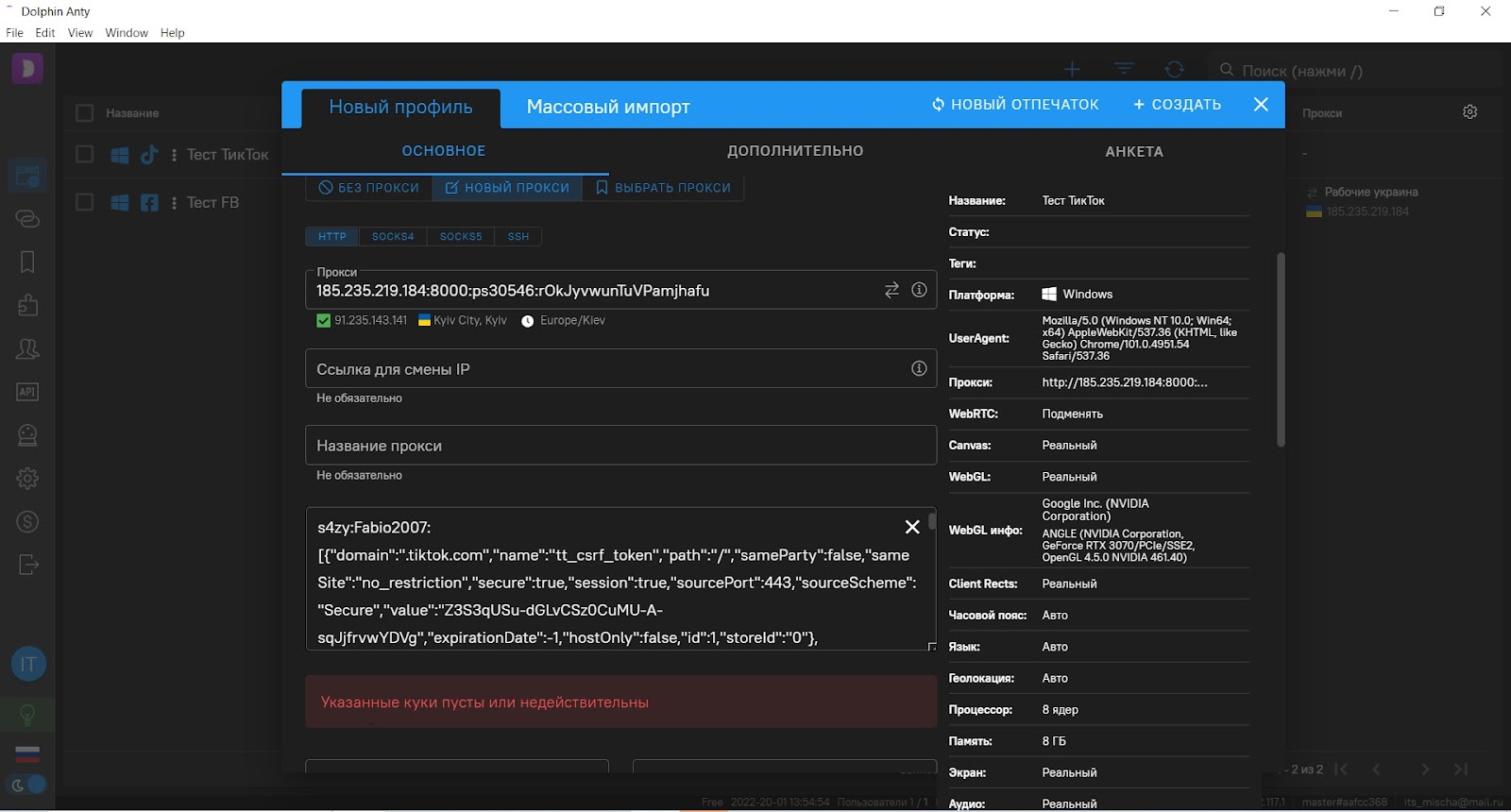Open three-dot menu for Тест ТикТок
This screenshot has width=1511, height=812.
174,155
